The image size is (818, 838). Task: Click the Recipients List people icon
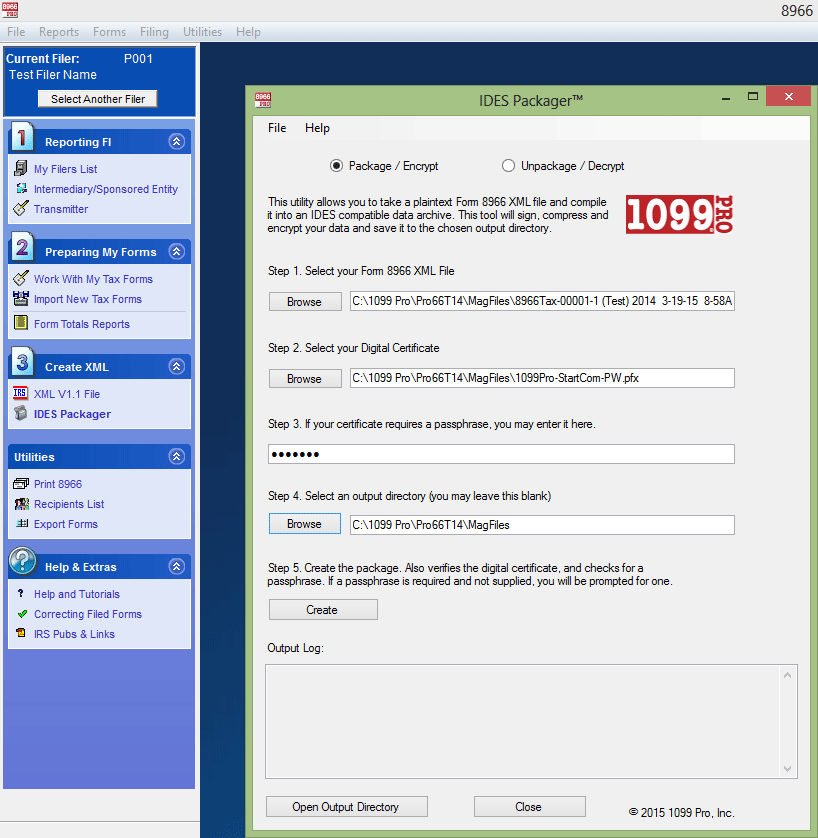point(21,503)
